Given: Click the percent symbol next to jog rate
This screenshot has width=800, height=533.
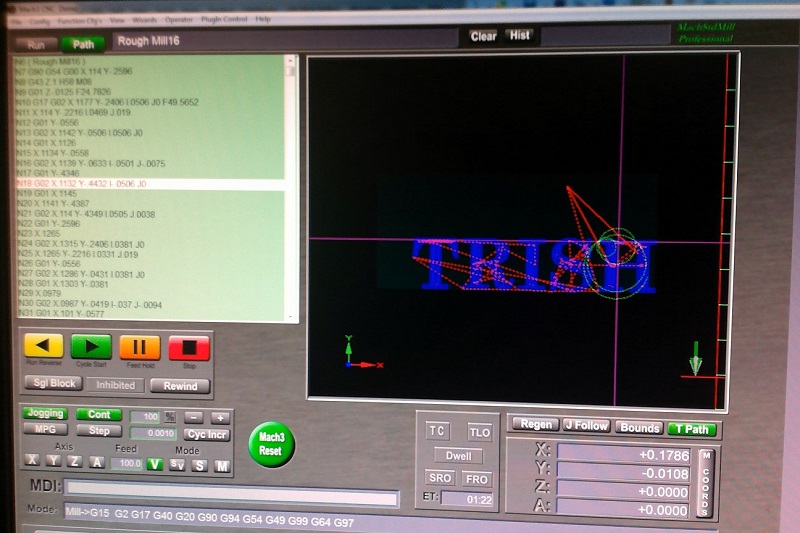Looking at the screenshot, I should click(x=169, y=416).
